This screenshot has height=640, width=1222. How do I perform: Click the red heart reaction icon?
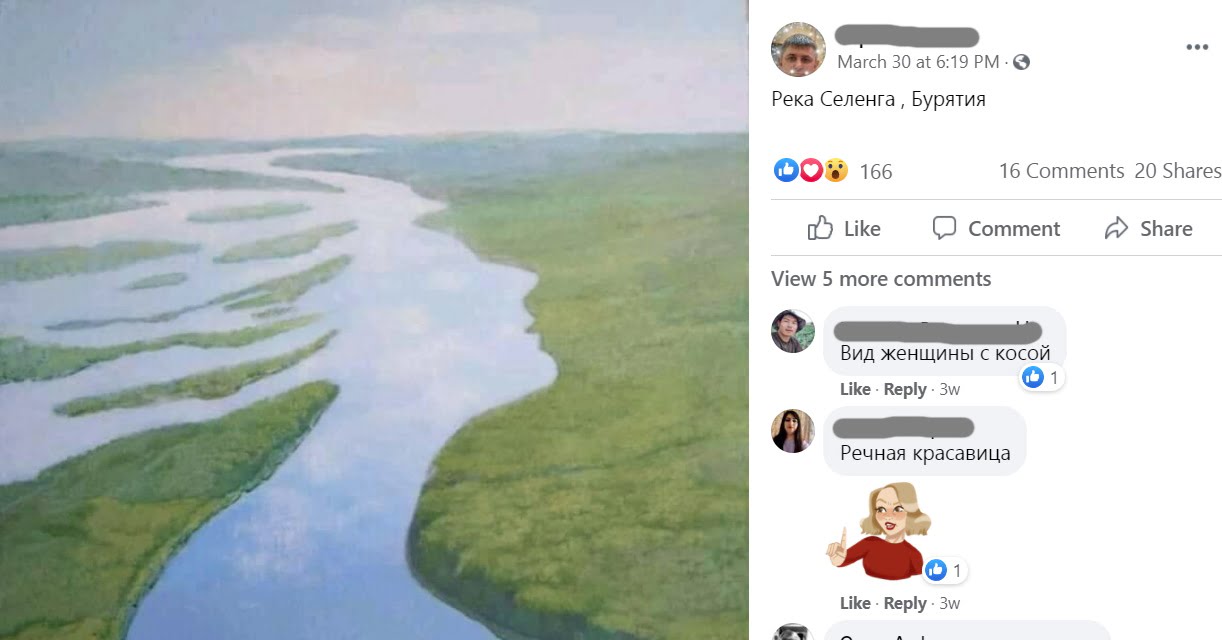coord(811,170)
